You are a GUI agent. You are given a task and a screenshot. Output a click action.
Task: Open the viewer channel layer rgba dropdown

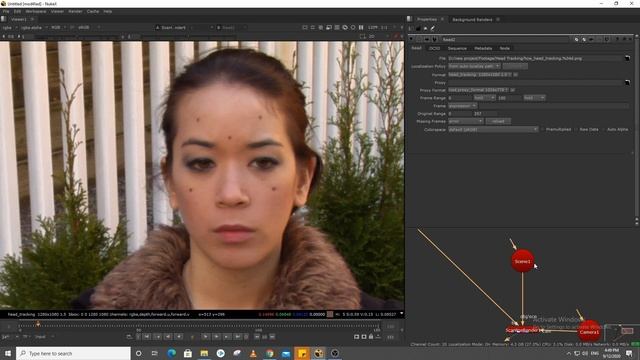coord(10,27)
